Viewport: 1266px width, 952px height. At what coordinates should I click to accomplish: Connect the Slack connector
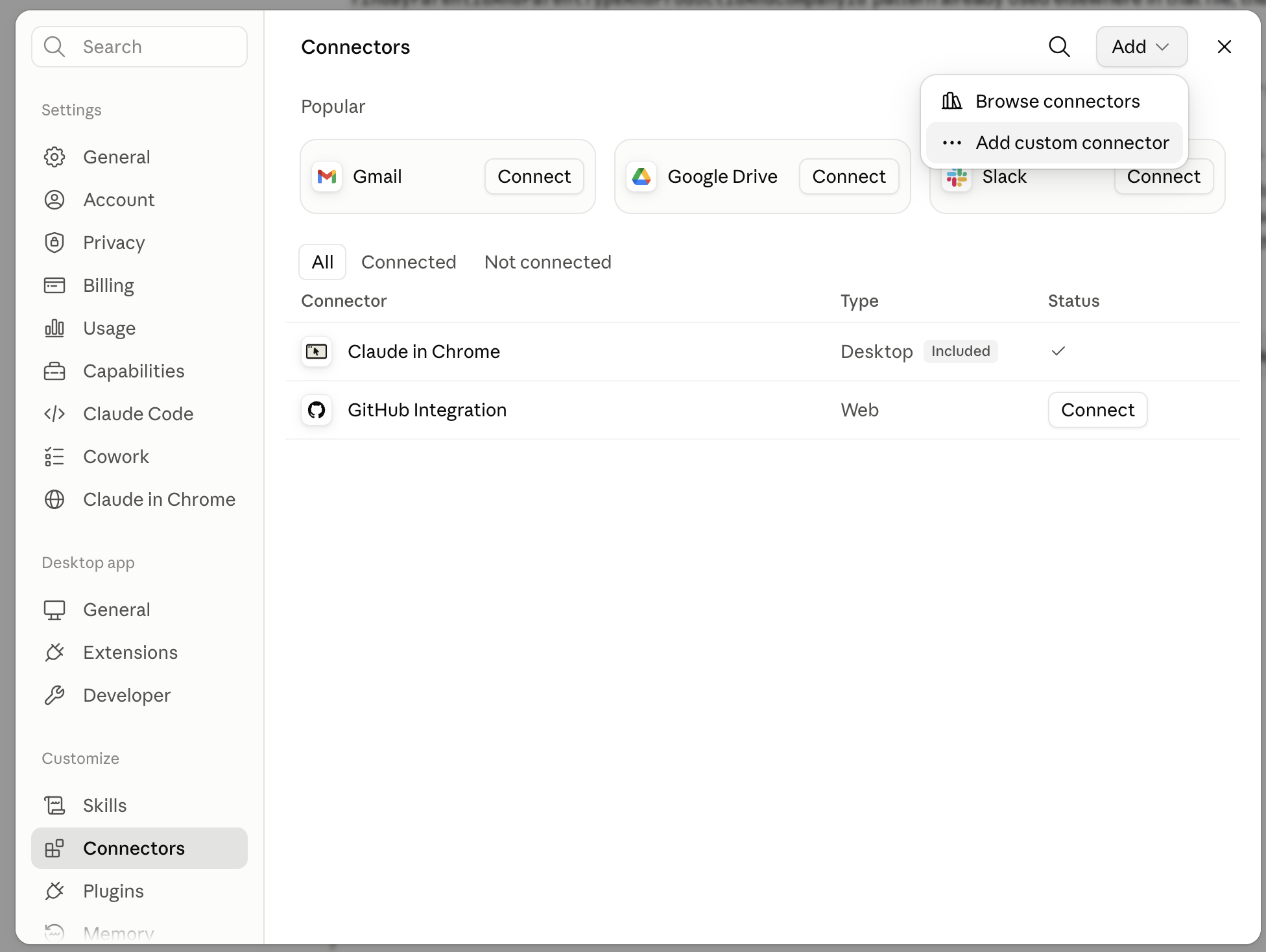pyautogui.click(x=1164, y=178)
